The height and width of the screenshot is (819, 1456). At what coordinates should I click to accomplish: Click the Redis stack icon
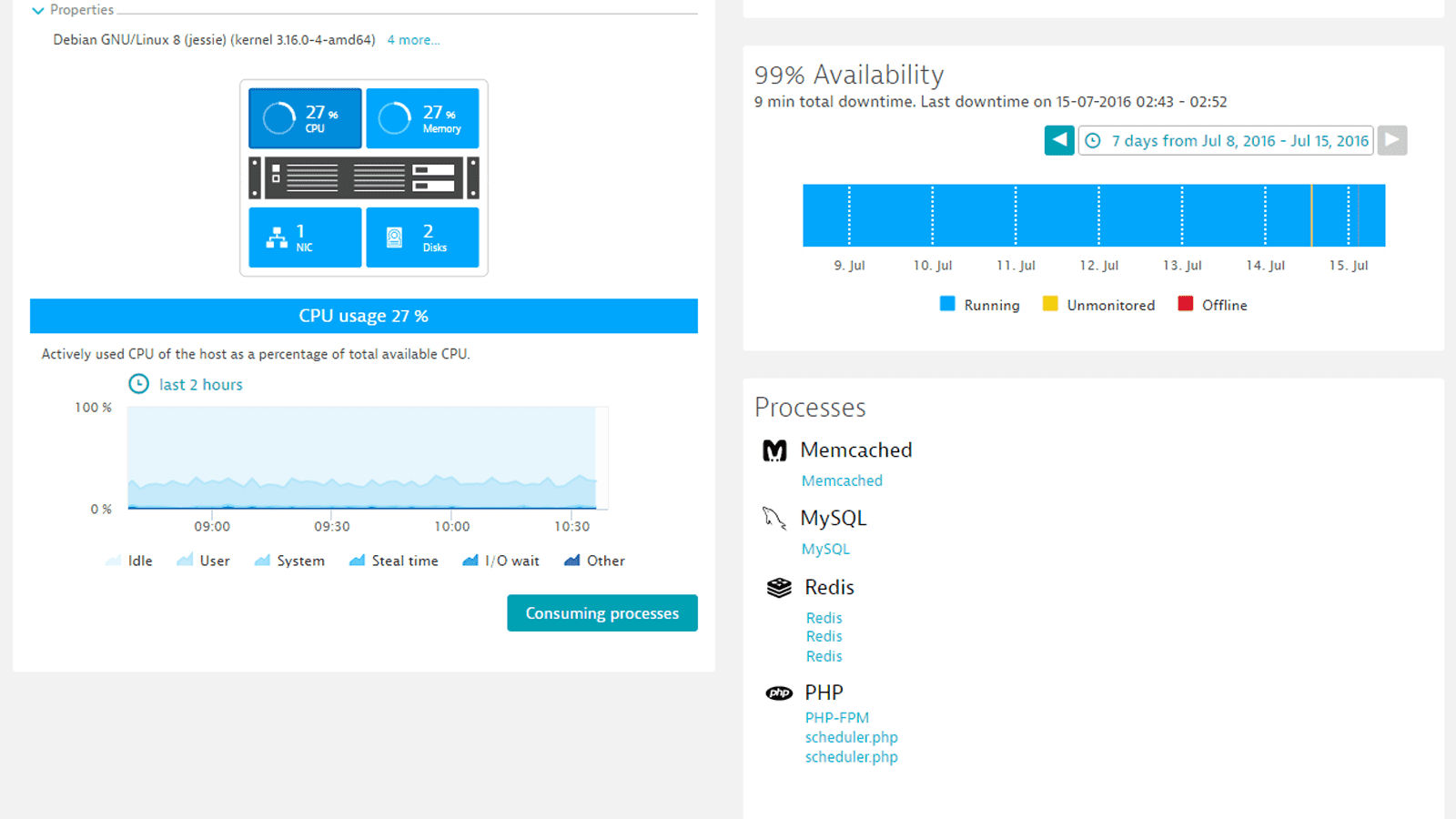pyautogui.click(x=779, y=588)
